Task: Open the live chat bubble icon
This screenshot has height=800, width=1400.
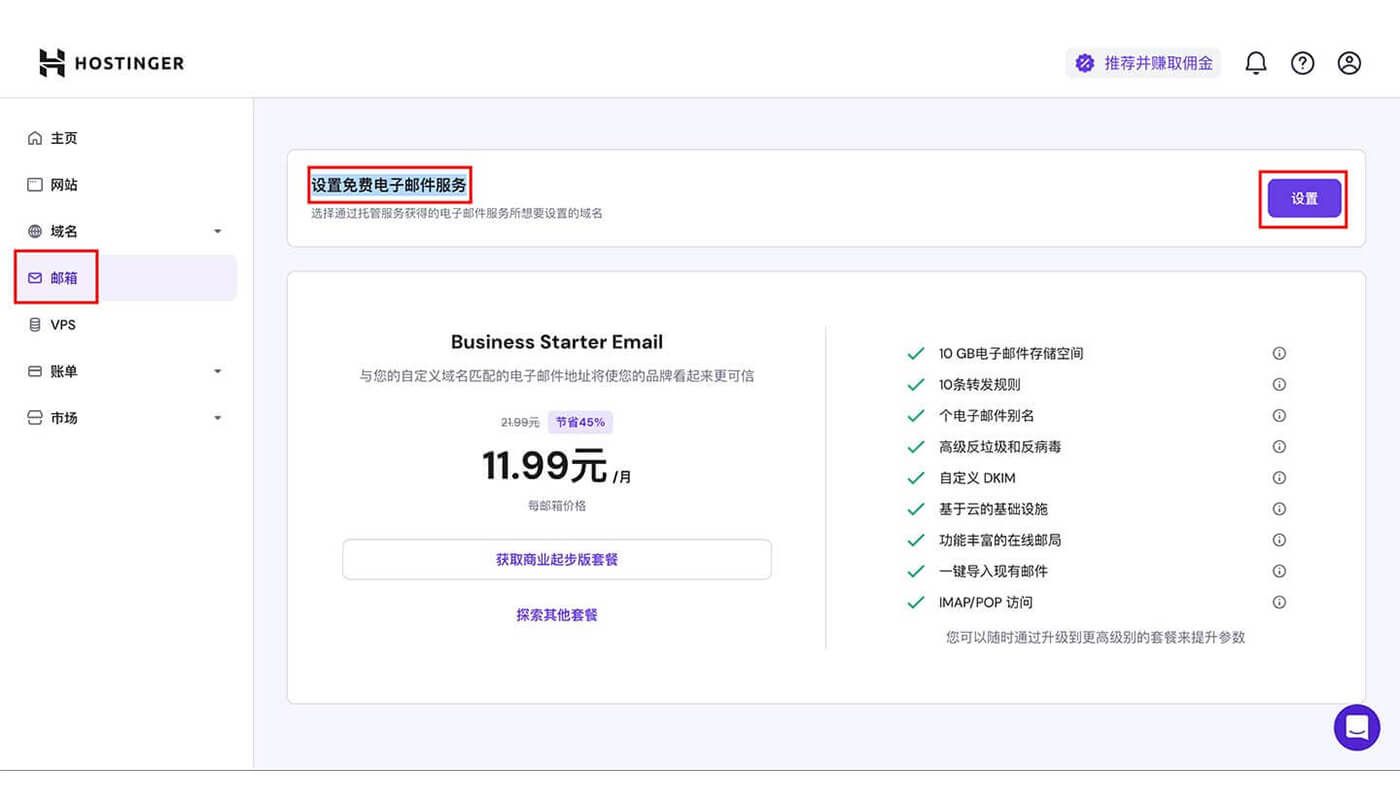Action: coord(1357,727)
